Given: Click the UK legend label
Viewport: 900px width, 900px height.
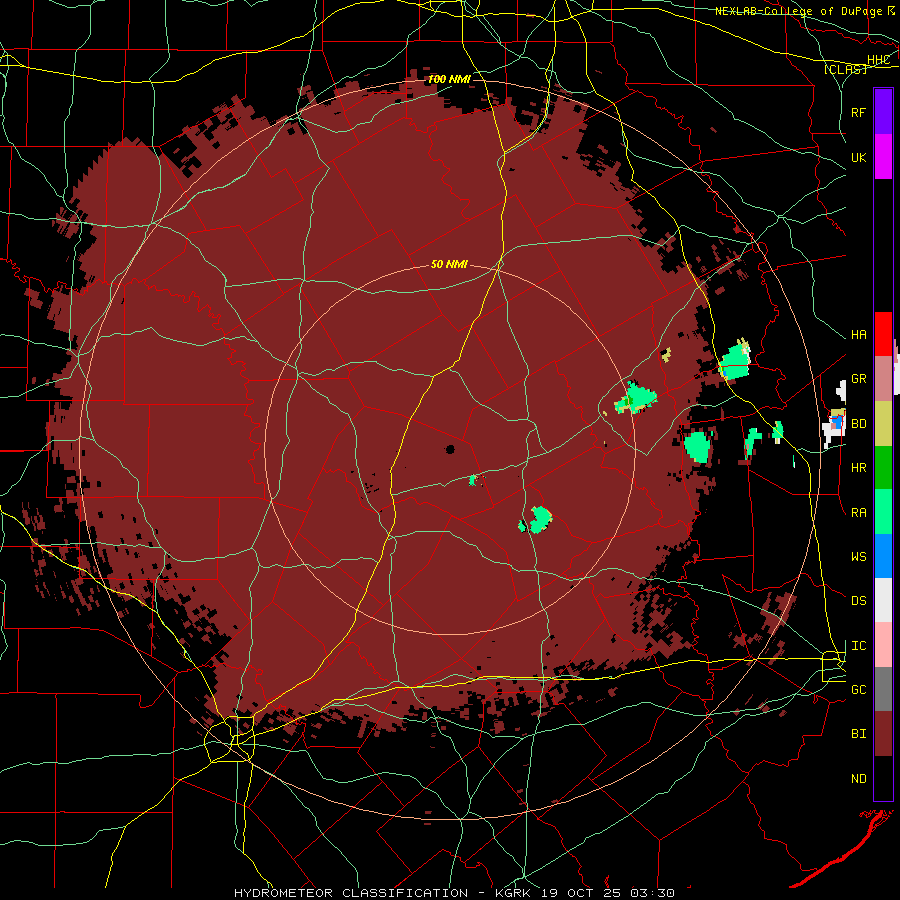Looking at the screenshot, I should pos(859,157).
